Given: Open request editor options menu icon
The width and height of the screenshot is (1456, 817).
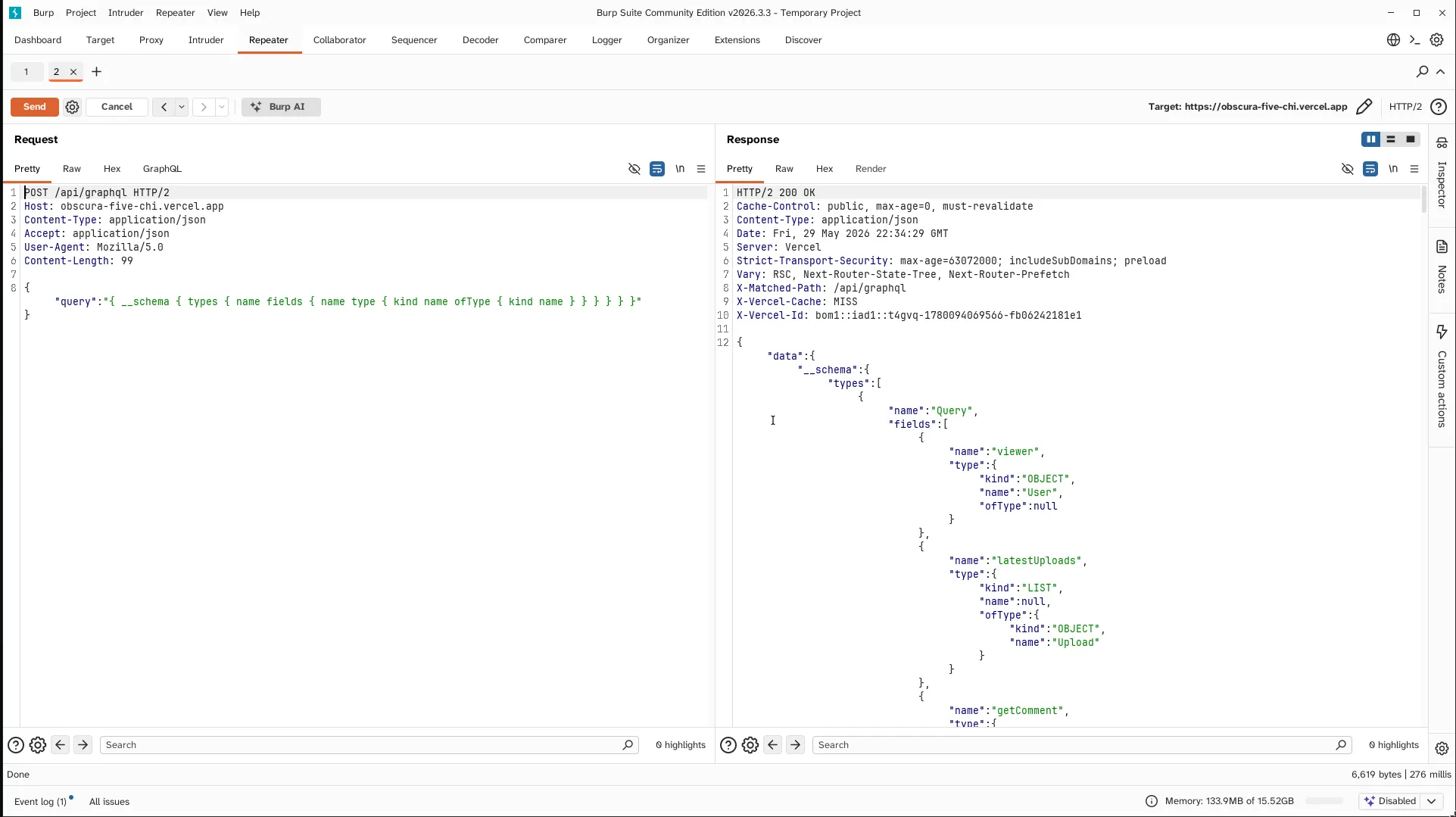Looking at the screenshot, I should click(701, 169).
